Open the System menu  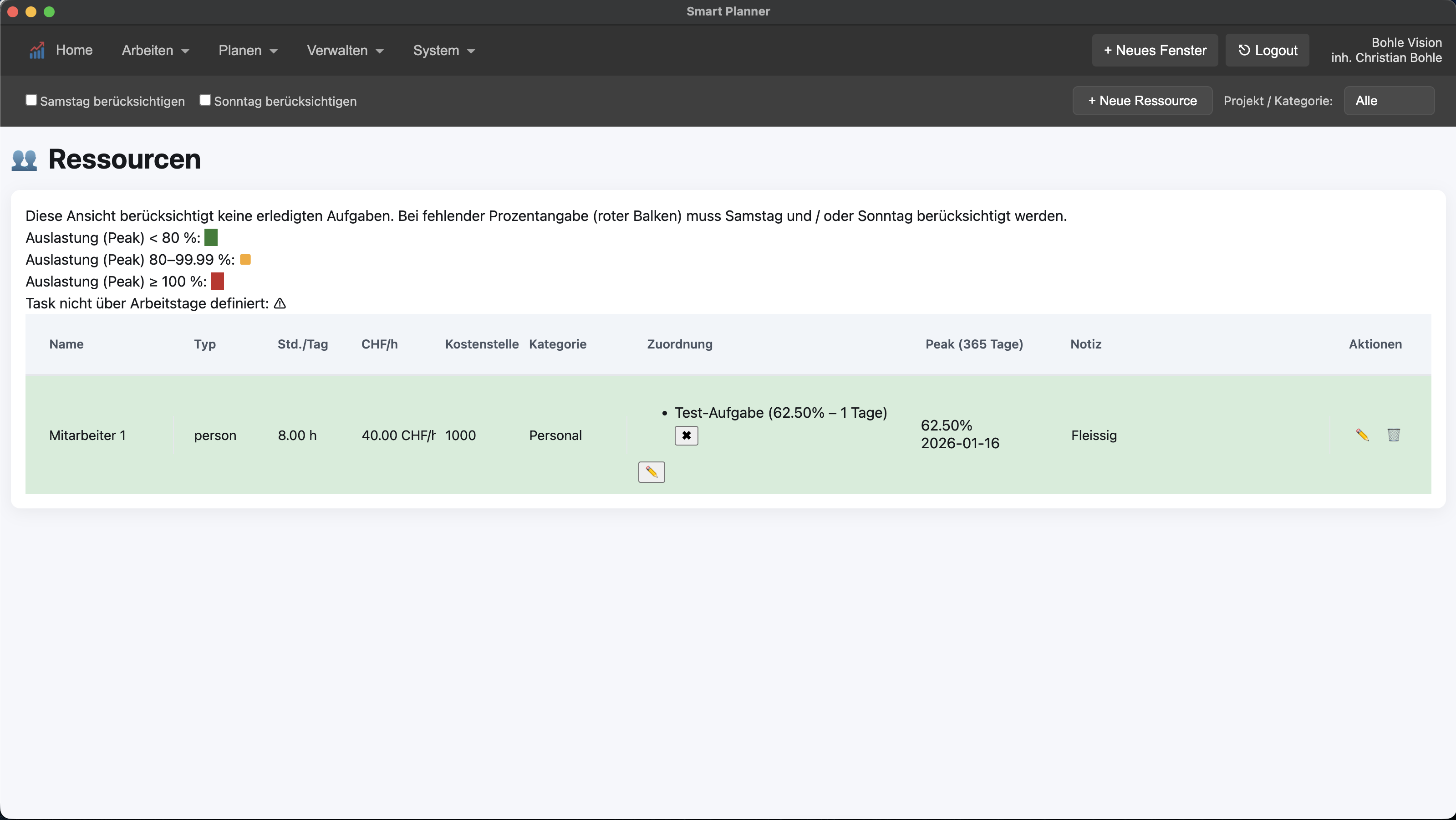tap(444, 50)
